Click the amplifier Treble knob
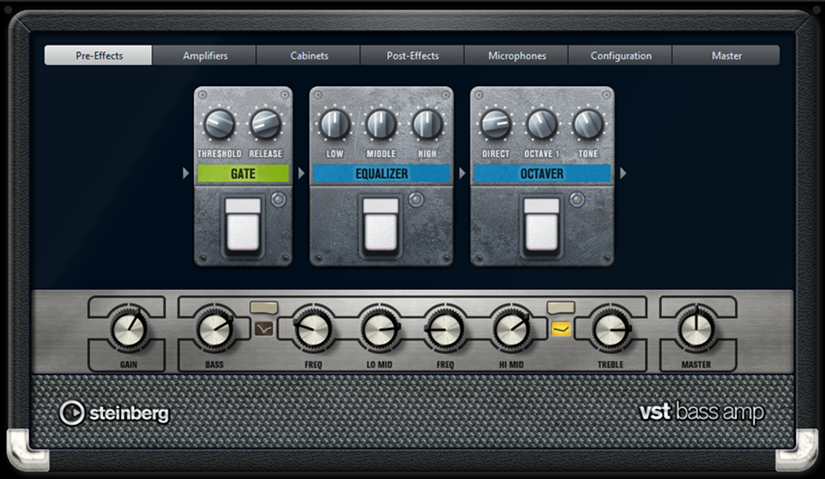 click(x=610, y=330)
